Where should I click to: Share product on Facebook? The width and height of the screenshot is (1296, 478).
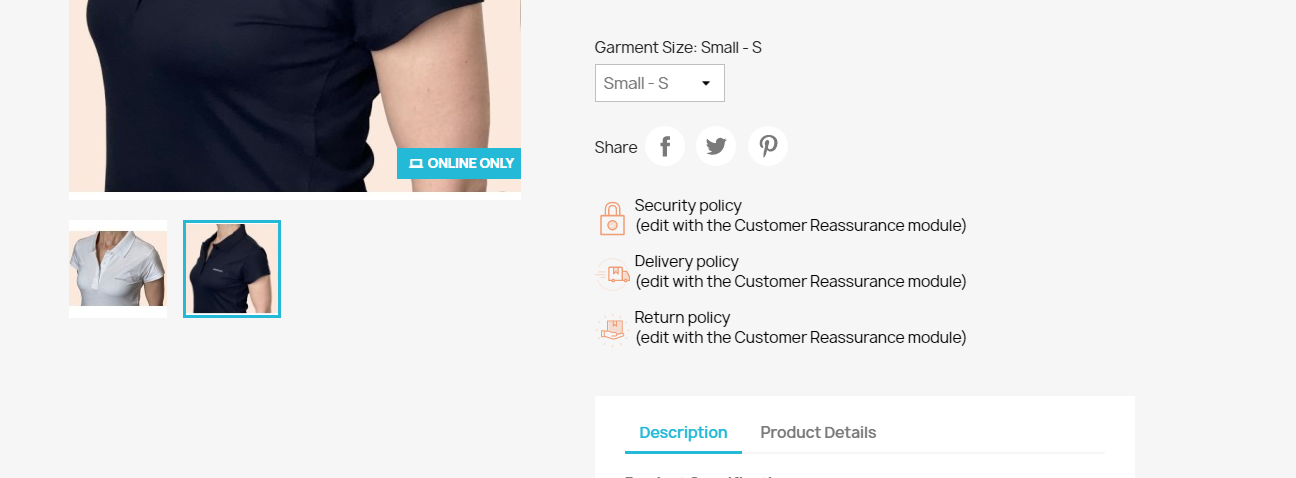tap(665, 147)
